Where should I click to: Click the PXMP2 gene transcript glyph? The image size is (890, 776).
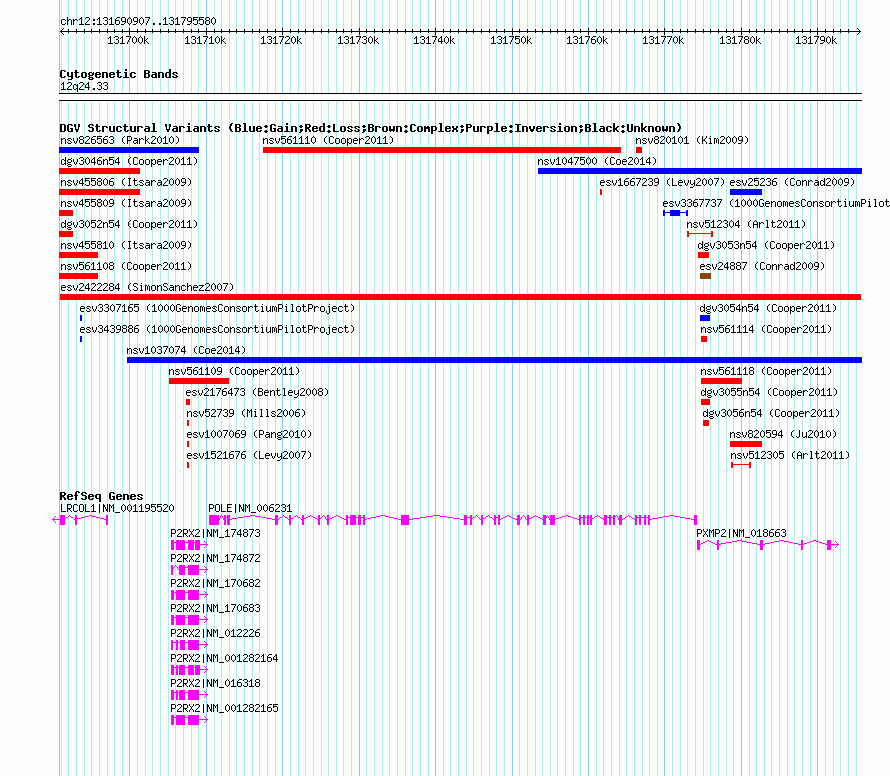[x=768, y=545]
